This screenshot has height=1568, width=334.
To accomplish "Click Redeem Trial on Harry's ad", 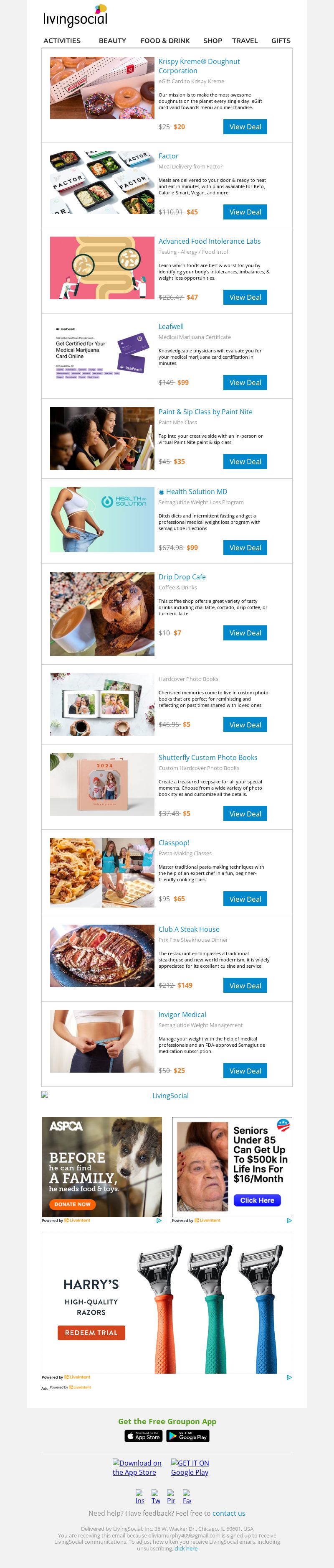I will 91,1332.
